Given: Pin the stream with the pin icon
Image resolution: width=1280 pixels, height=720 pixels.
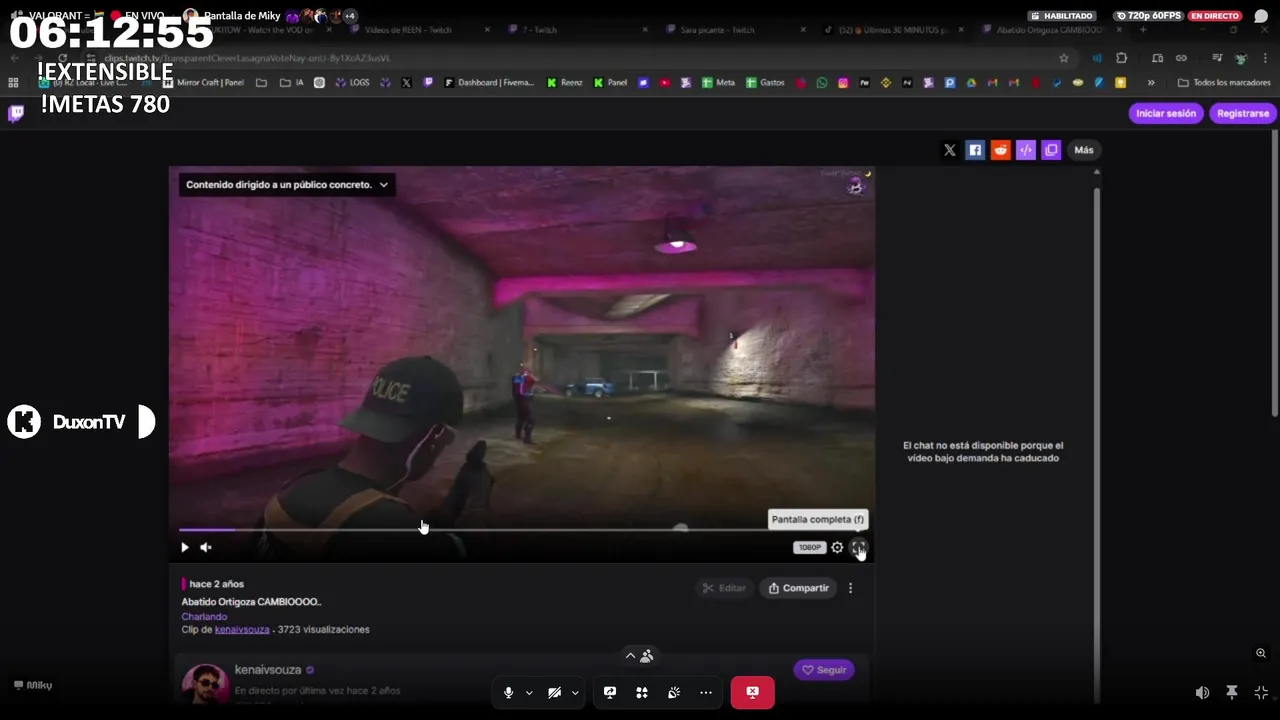Looking at the screenshot, I should coord(1232,692).
